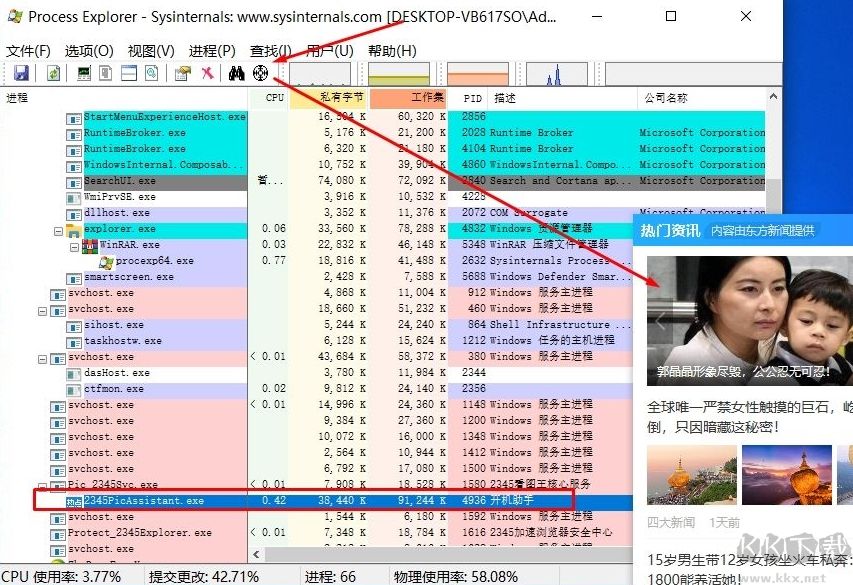Select the WindowsInternal.Composab... process row

click(382, 164)
